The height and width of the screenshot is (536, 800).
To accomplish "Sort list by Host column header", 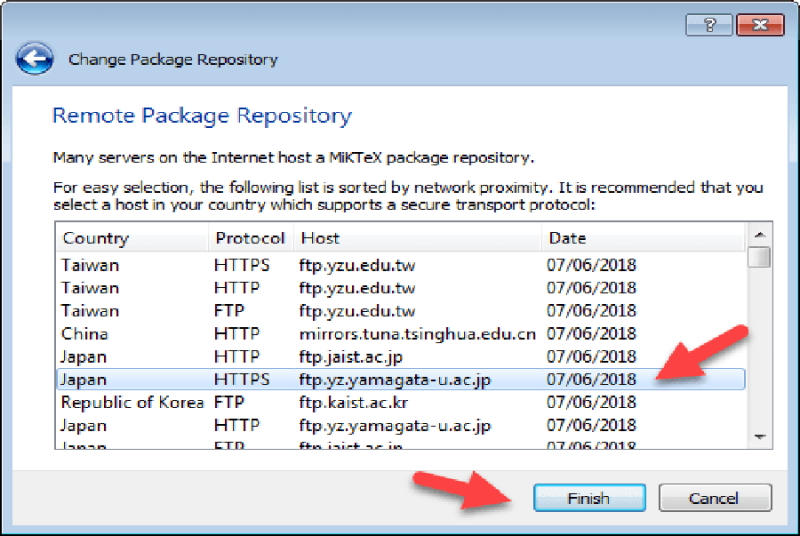I will [417, 238].
